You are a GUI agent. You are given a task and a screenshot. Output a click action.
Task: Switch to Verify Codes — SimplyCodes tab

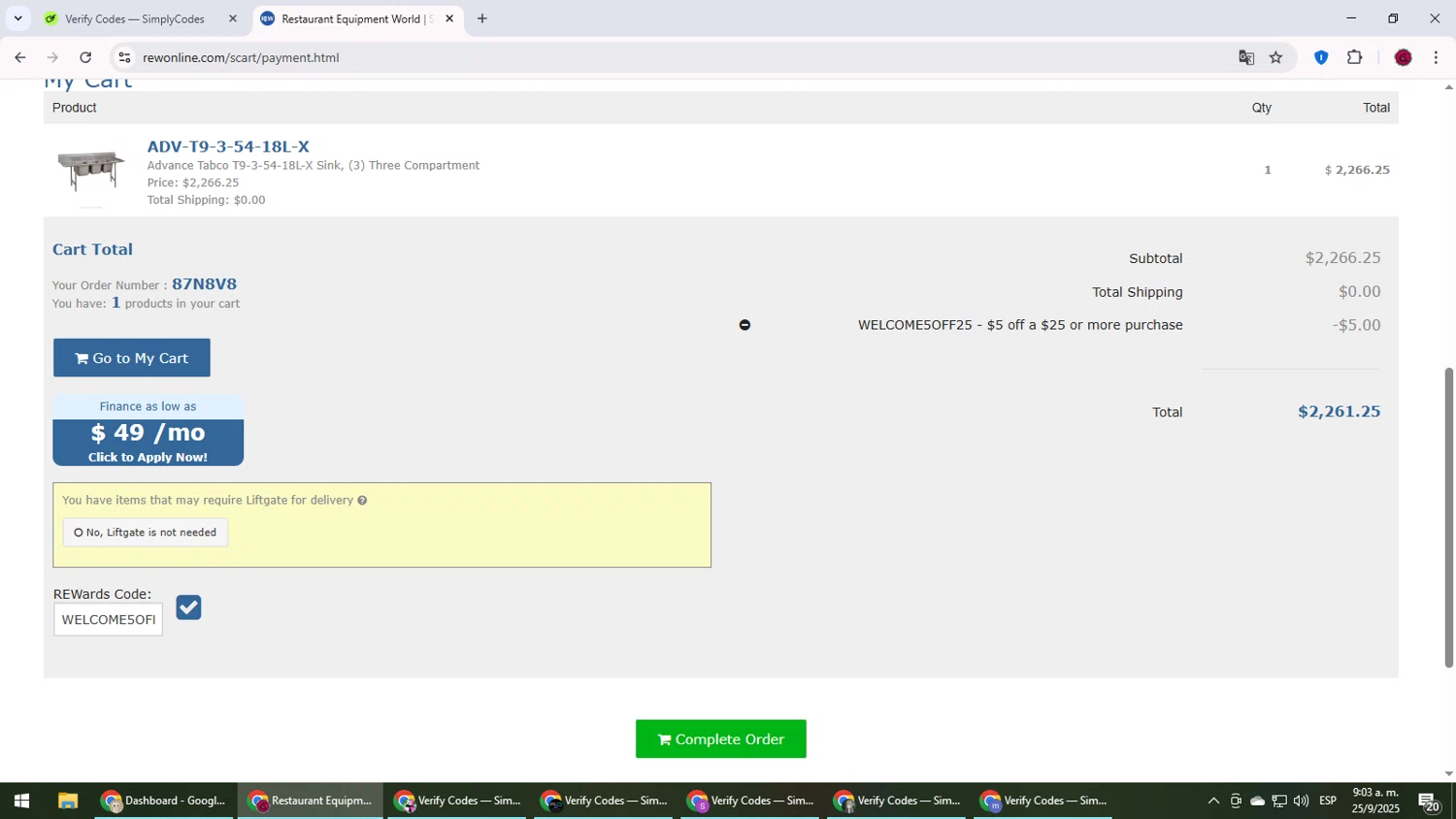(135, 18)
